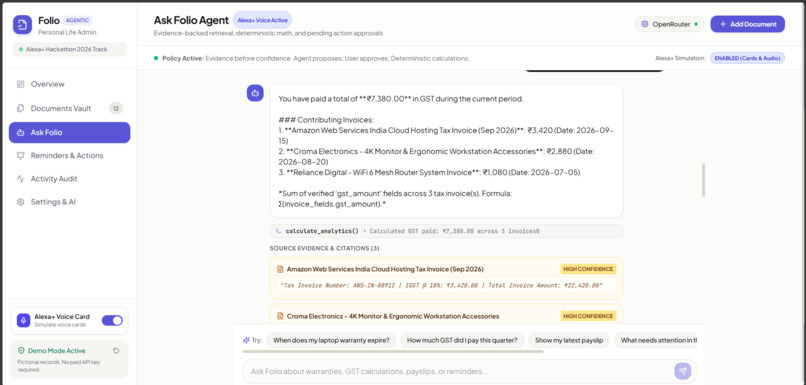Open the Documents Vault

click(69, 108)
